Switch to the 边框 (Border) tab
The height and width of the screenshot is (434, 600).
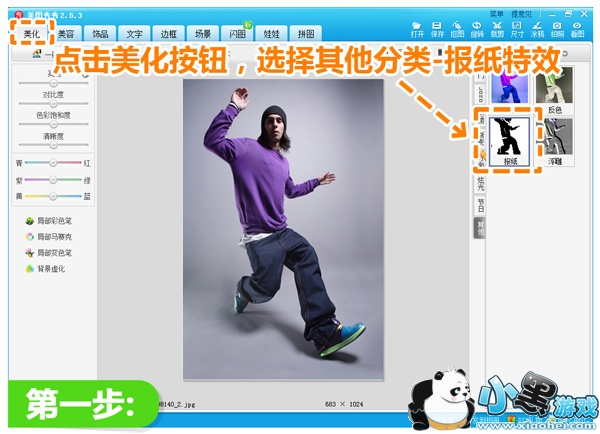pyautogui.click(x=168, y=34)
